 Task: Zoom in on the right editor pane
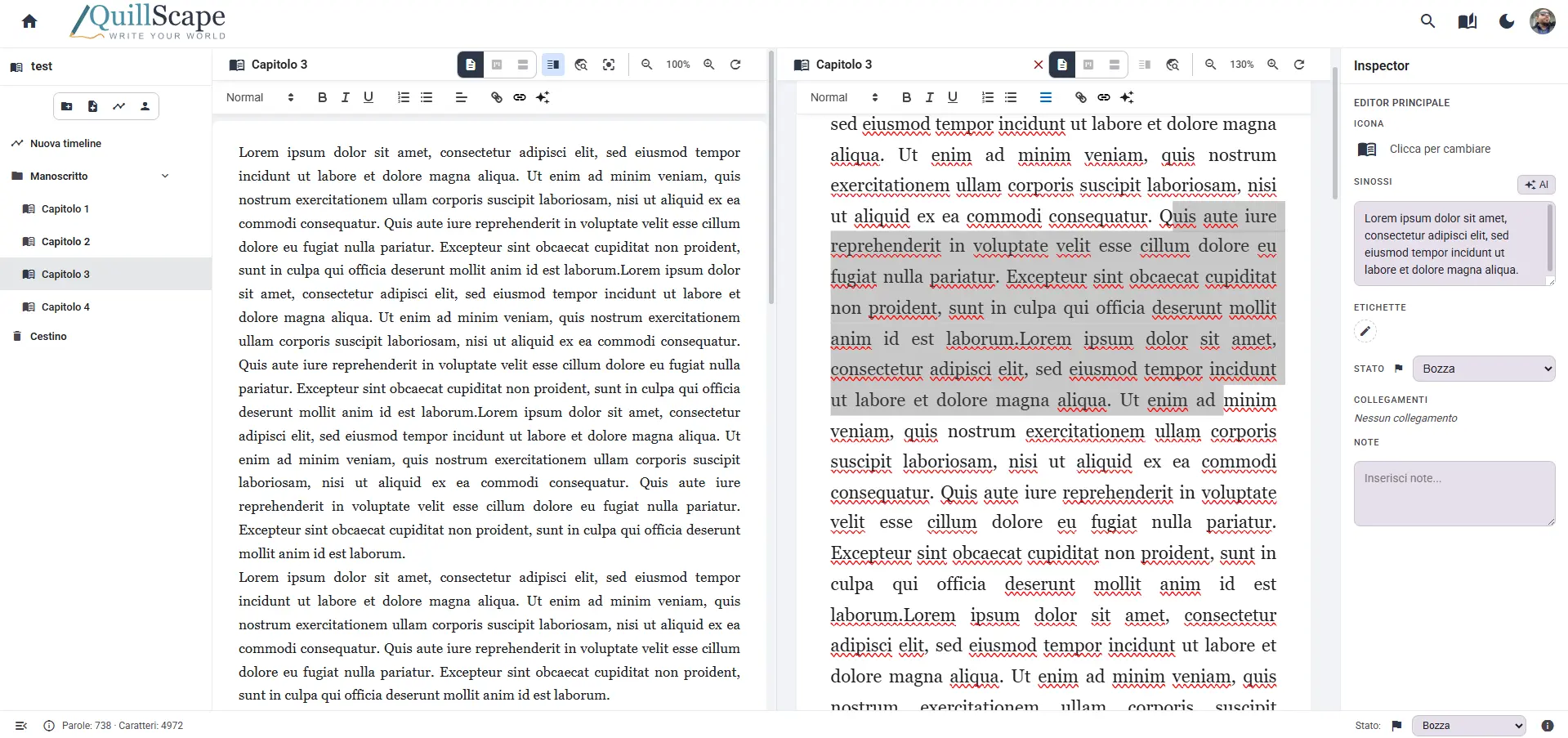pyautogui.click(x=1273, y=65)
